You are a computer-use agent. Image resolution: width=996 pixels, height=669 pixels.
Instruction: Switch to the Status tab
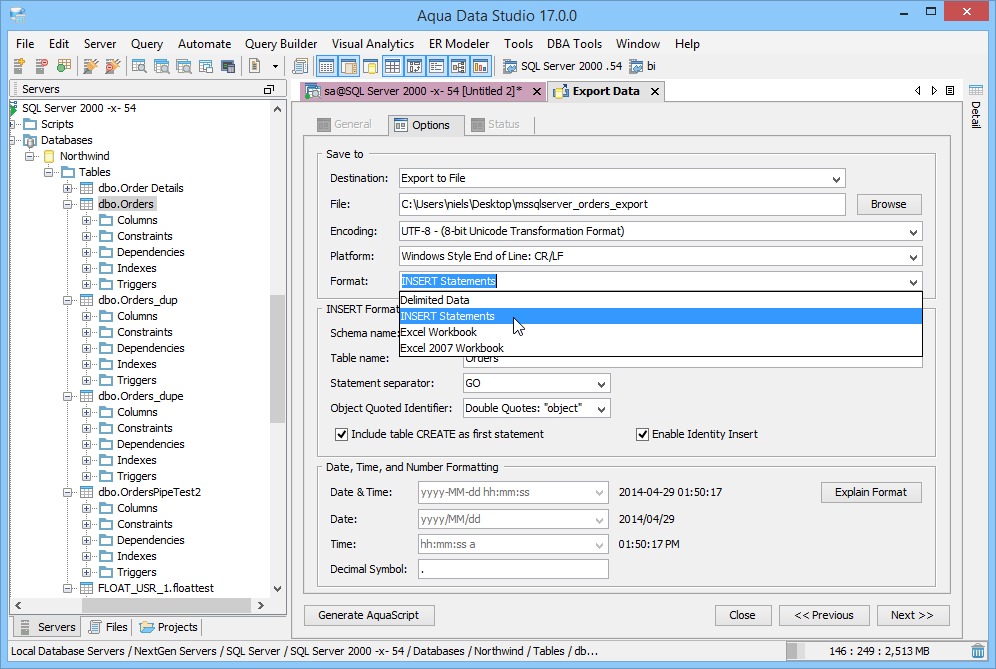[495, 125]
